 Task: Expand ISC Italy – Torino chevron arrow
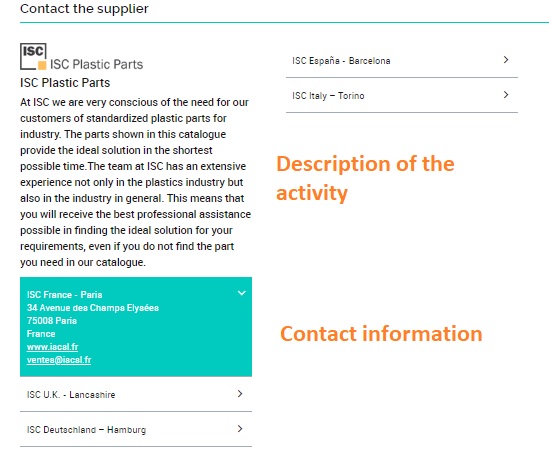click(x=506, y=95)
